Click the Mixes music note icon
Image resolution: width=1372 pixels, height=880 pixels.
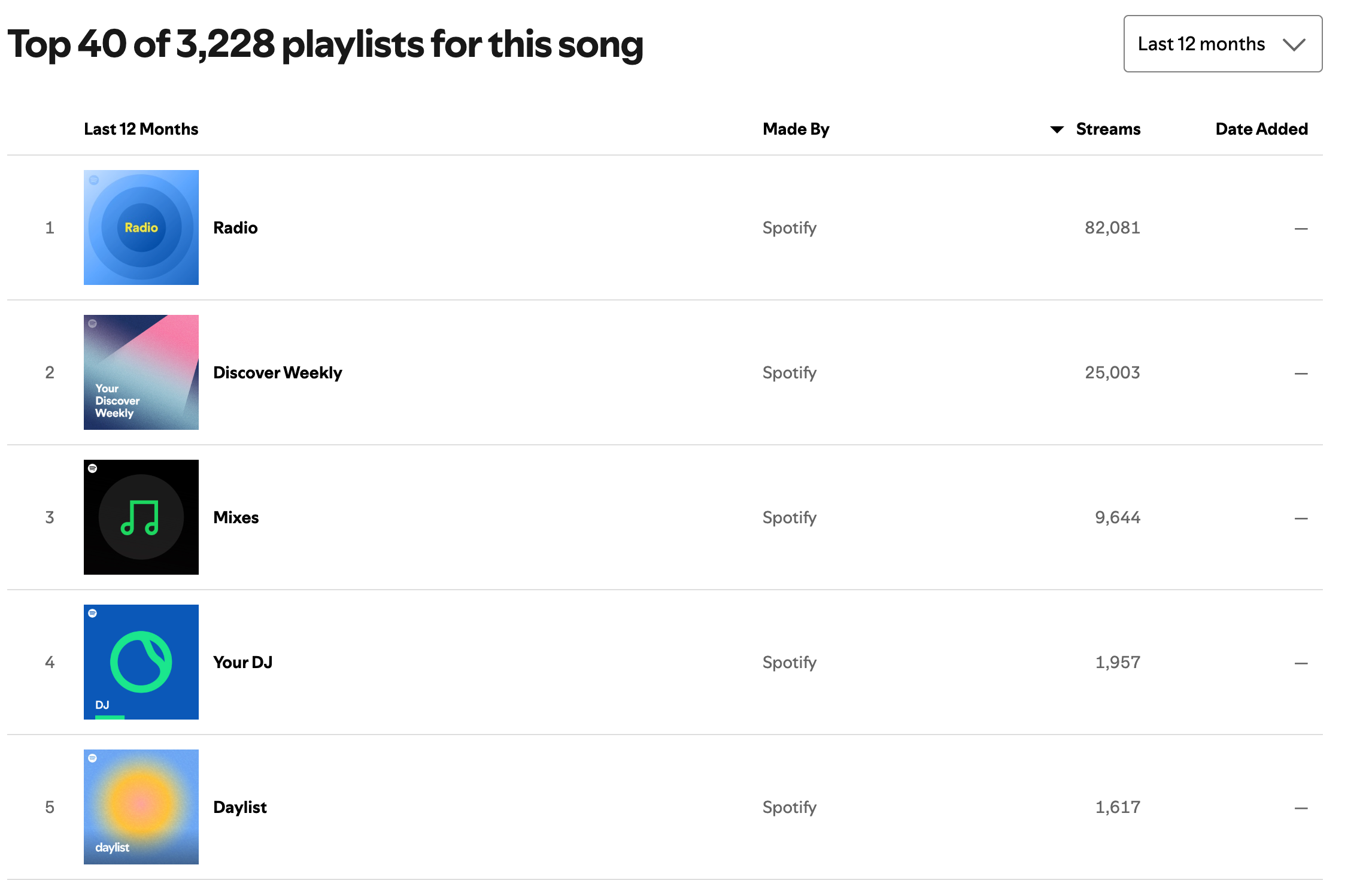tap(140, 517)
